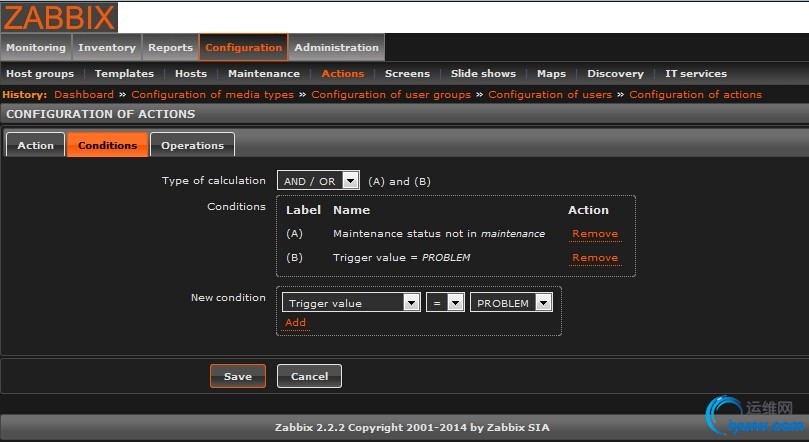Go to Screens submenu

(407, 74)
